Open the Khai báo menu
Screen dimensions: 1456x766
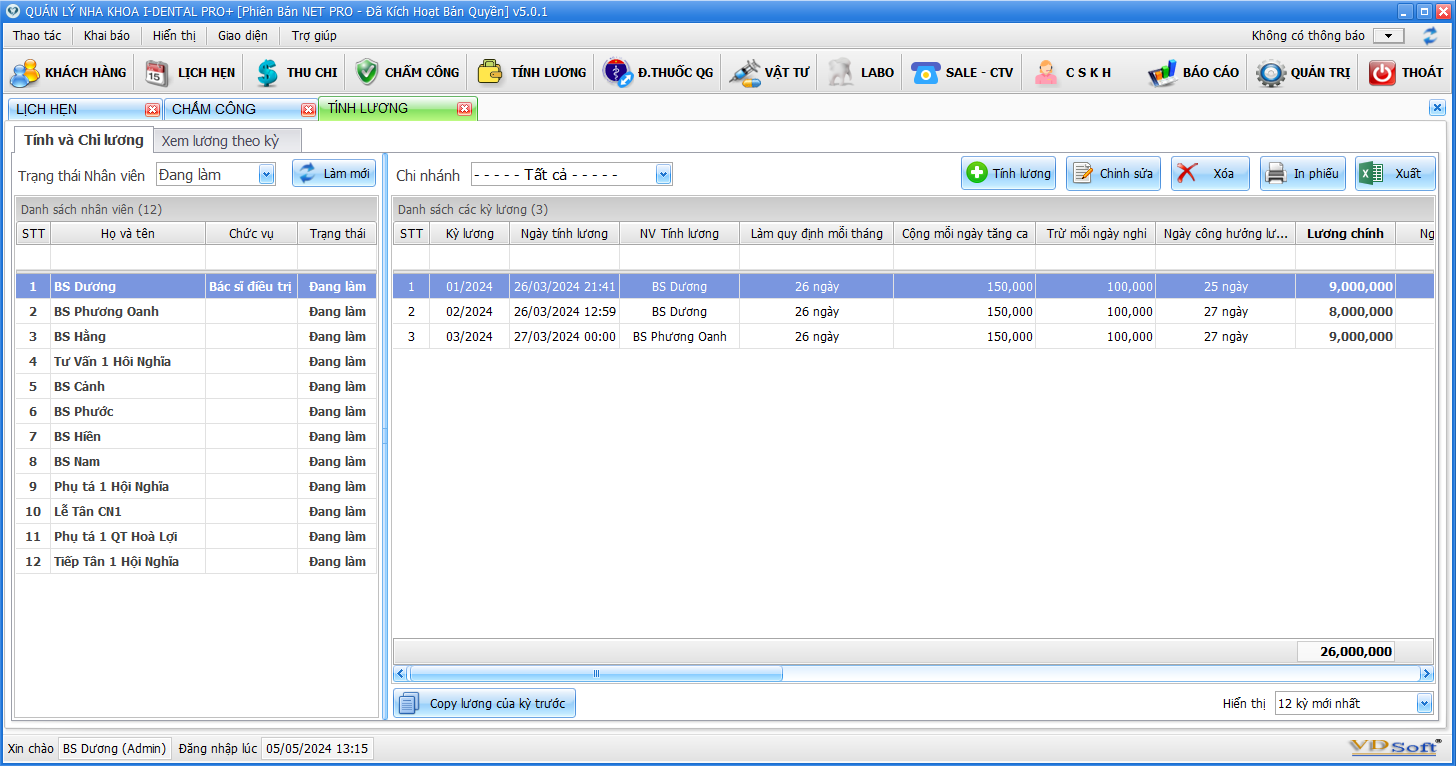point(107,35)
